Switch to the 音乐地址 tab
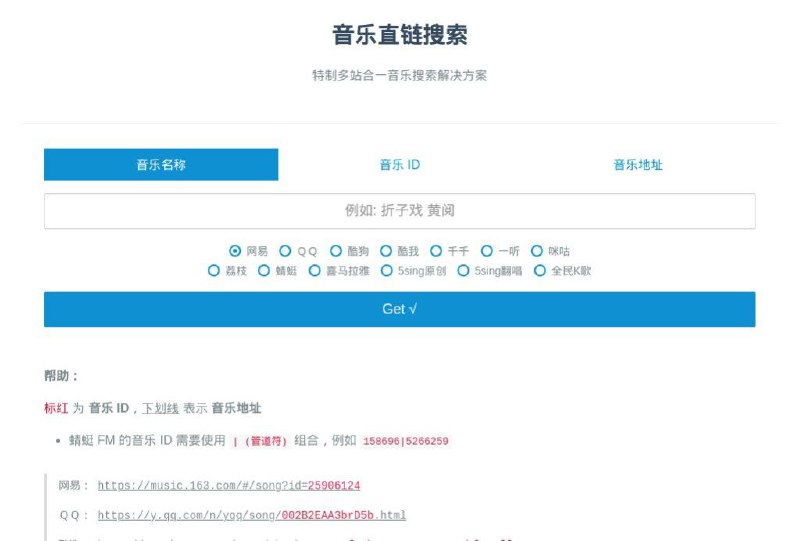 point(637,165)
